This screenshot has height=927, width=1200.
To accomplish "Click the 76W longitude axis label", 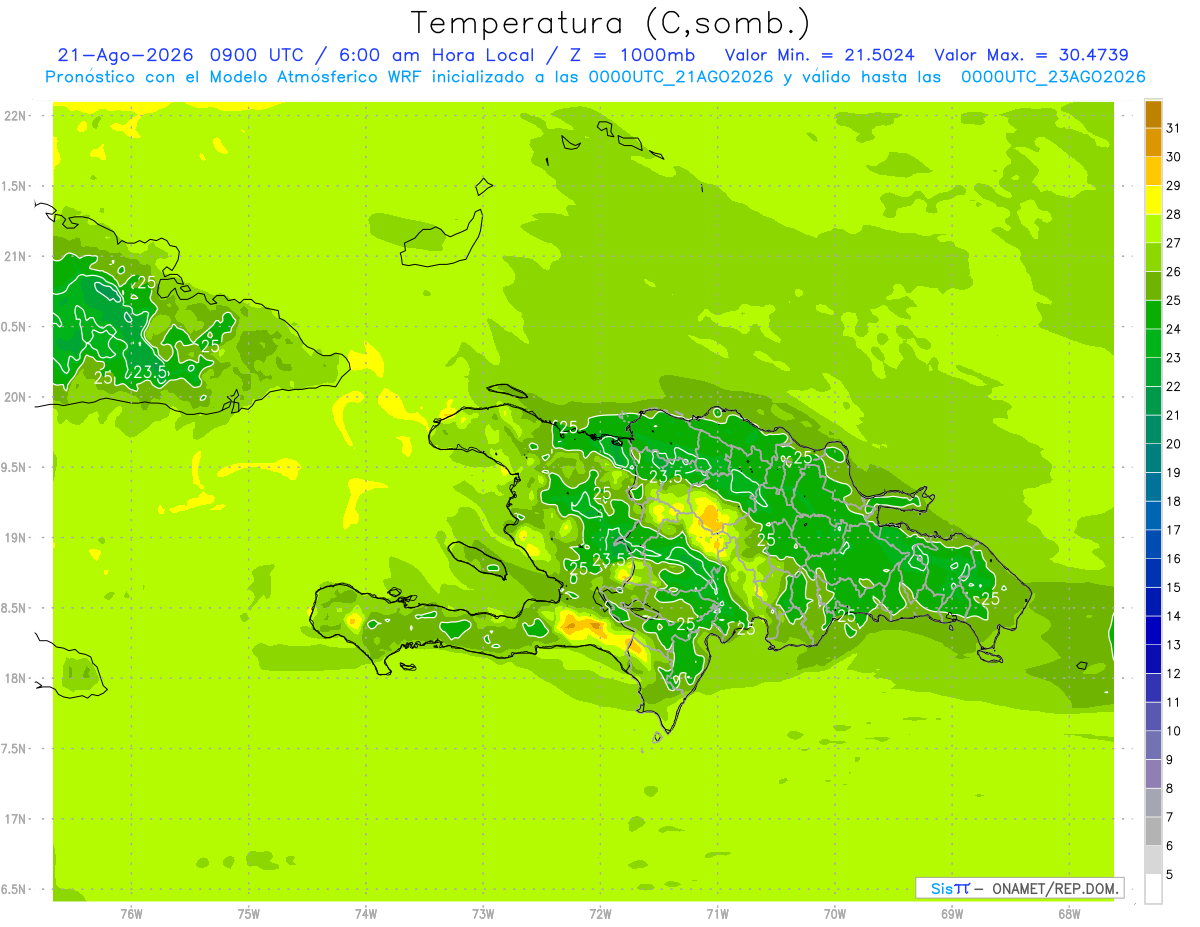I will point(131,914).
